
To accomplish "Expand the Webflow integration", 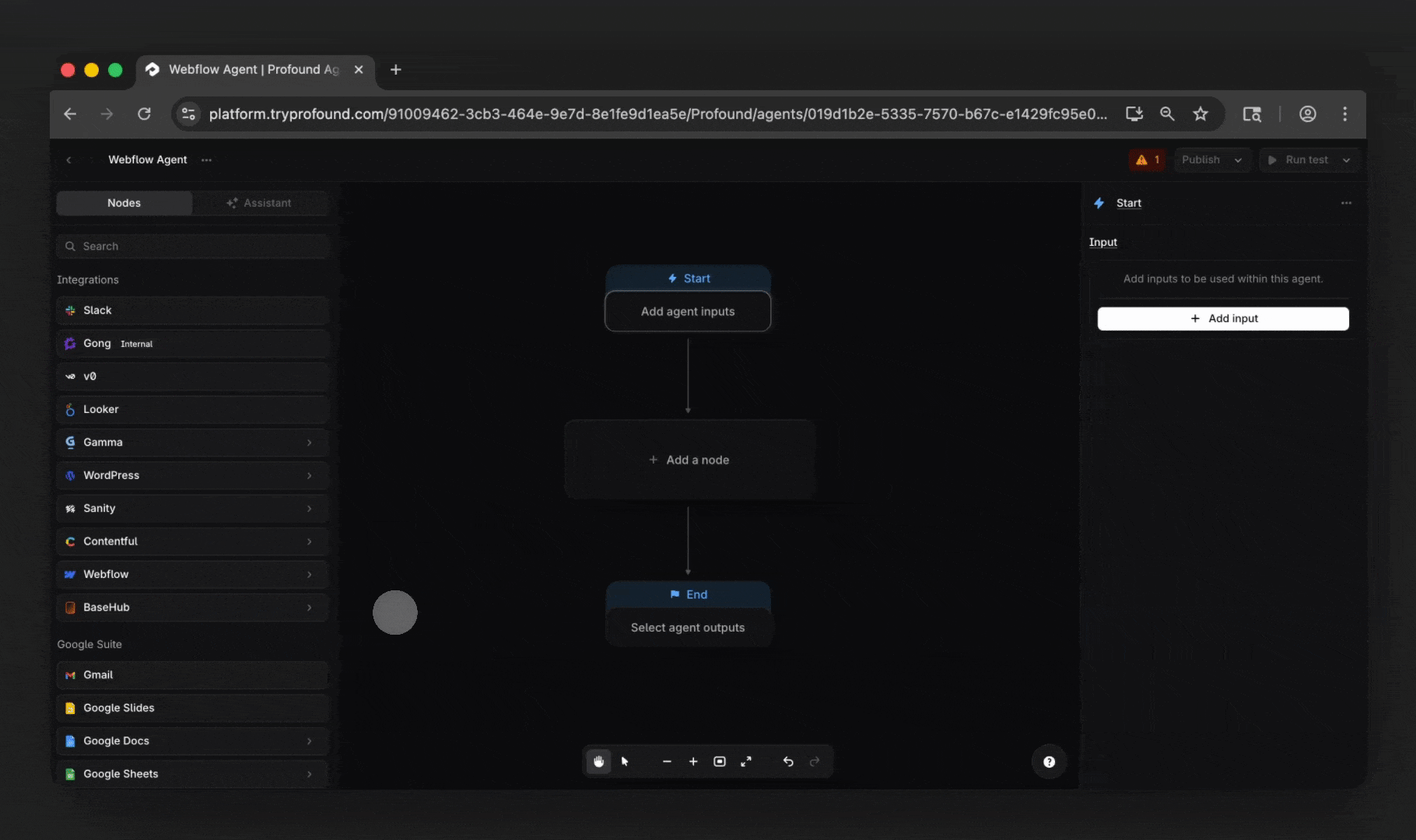I will coord(310,574).
